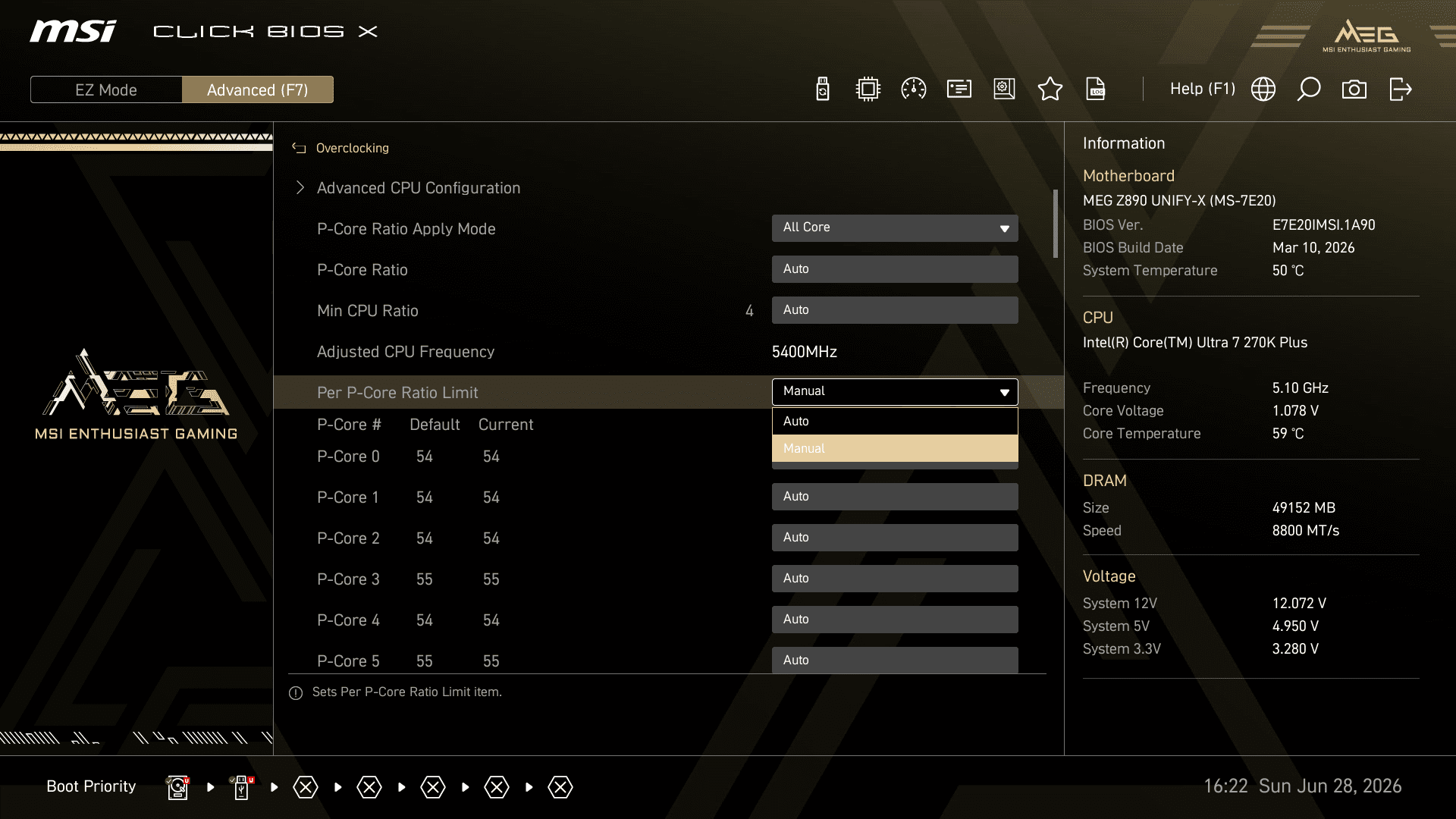The width and height of the screenshot is (1456, 819).
Task: Click the P-Core 0 row label
Action: point(348,457)
